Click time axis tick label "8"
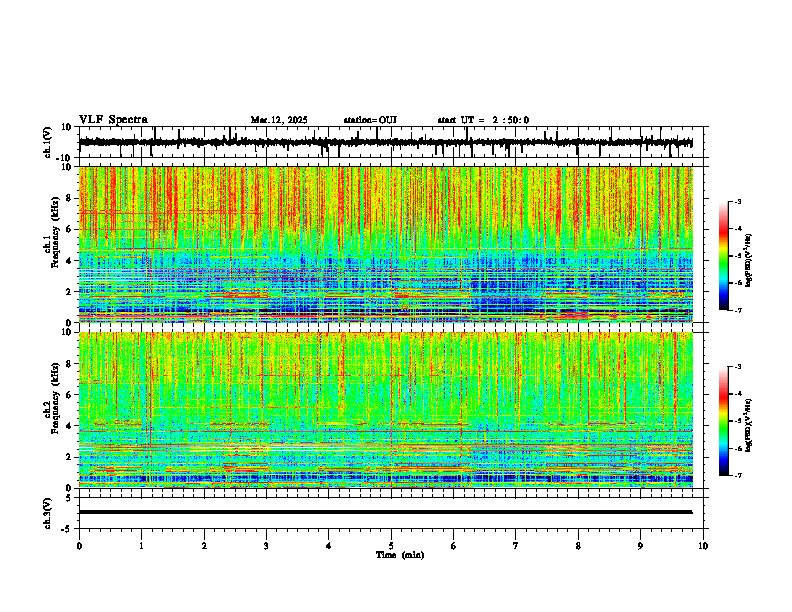The width and height of the screenshot is (792, 612). click(578, 546)
